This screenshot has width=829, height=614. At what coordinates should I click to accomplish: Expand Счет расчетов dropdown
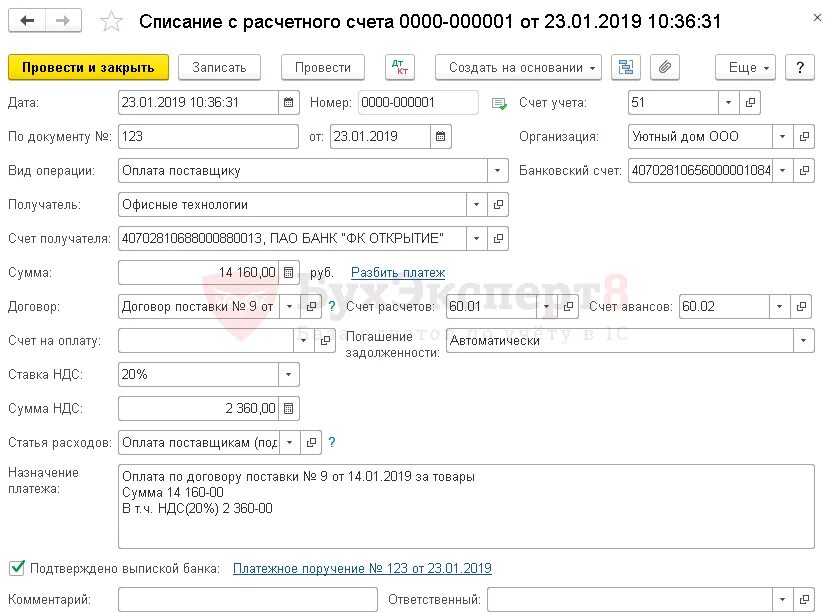pos(546,307)
